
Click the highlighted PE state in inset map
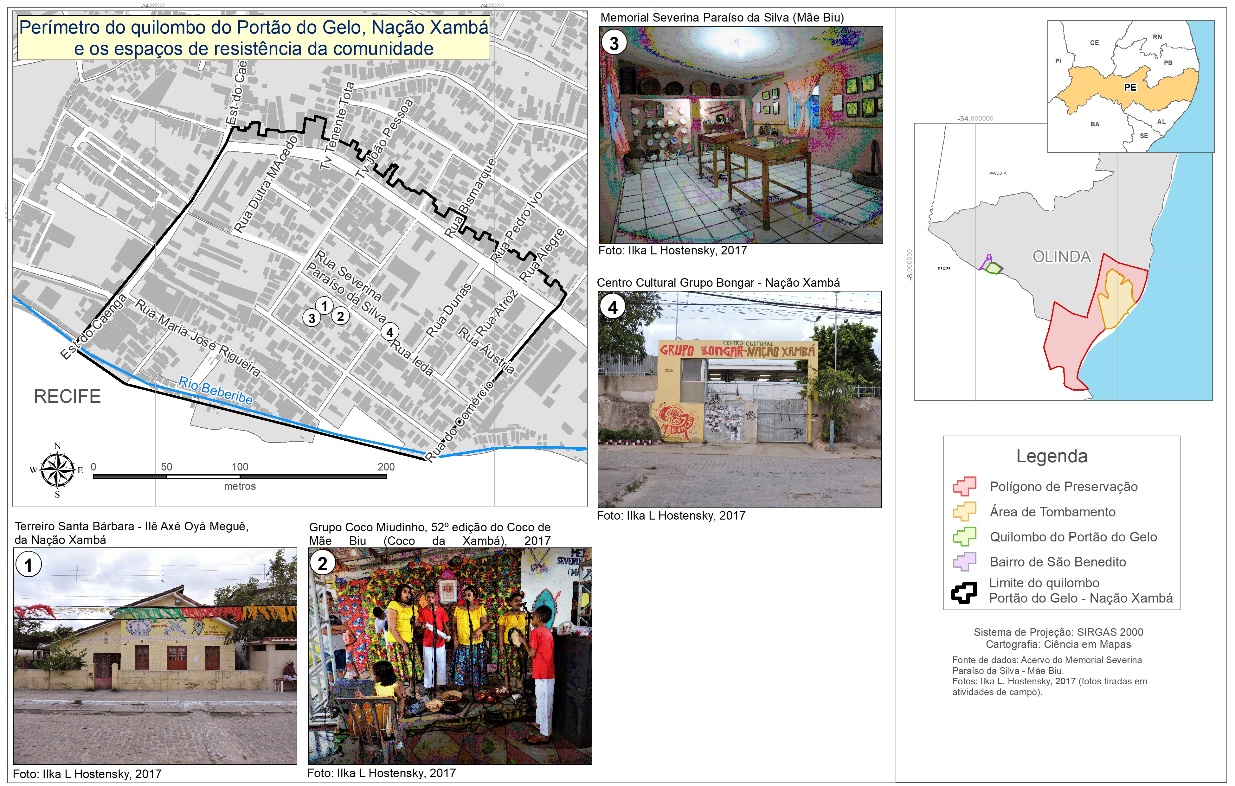click(x=1130, y=86)
